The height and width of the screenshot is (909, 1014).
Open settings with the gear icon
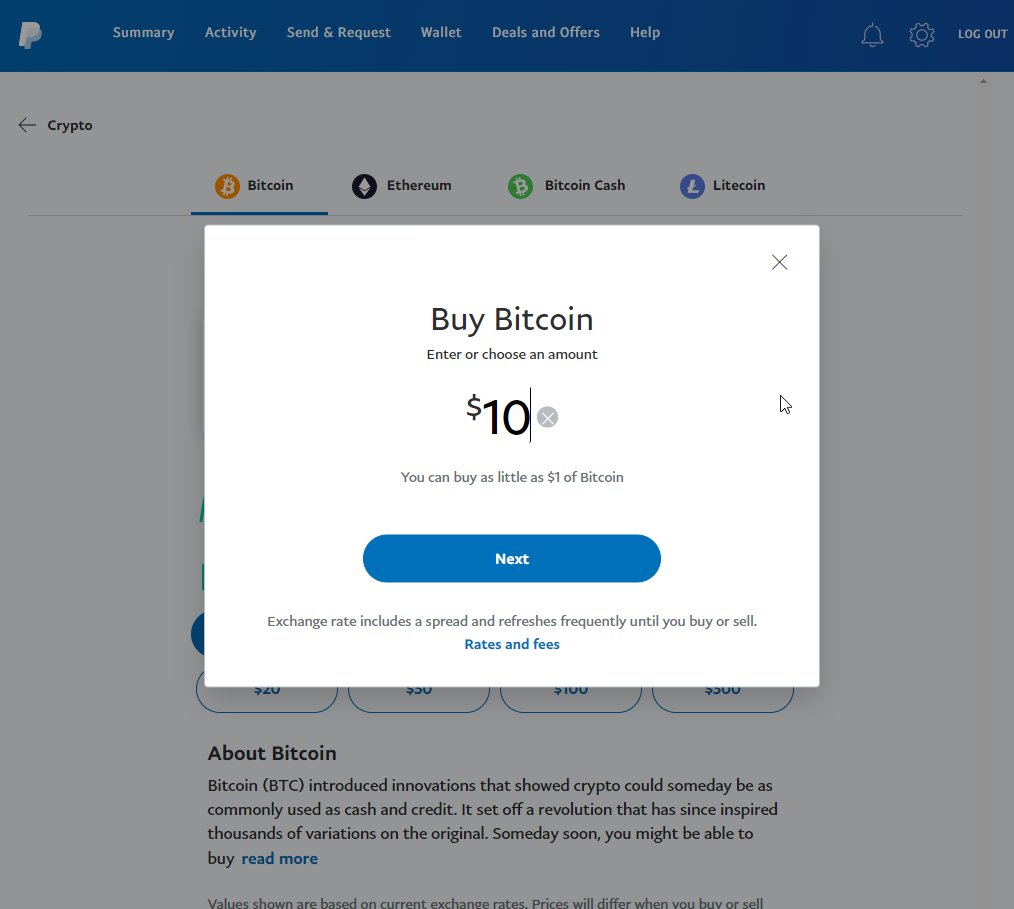coord(921,34)
